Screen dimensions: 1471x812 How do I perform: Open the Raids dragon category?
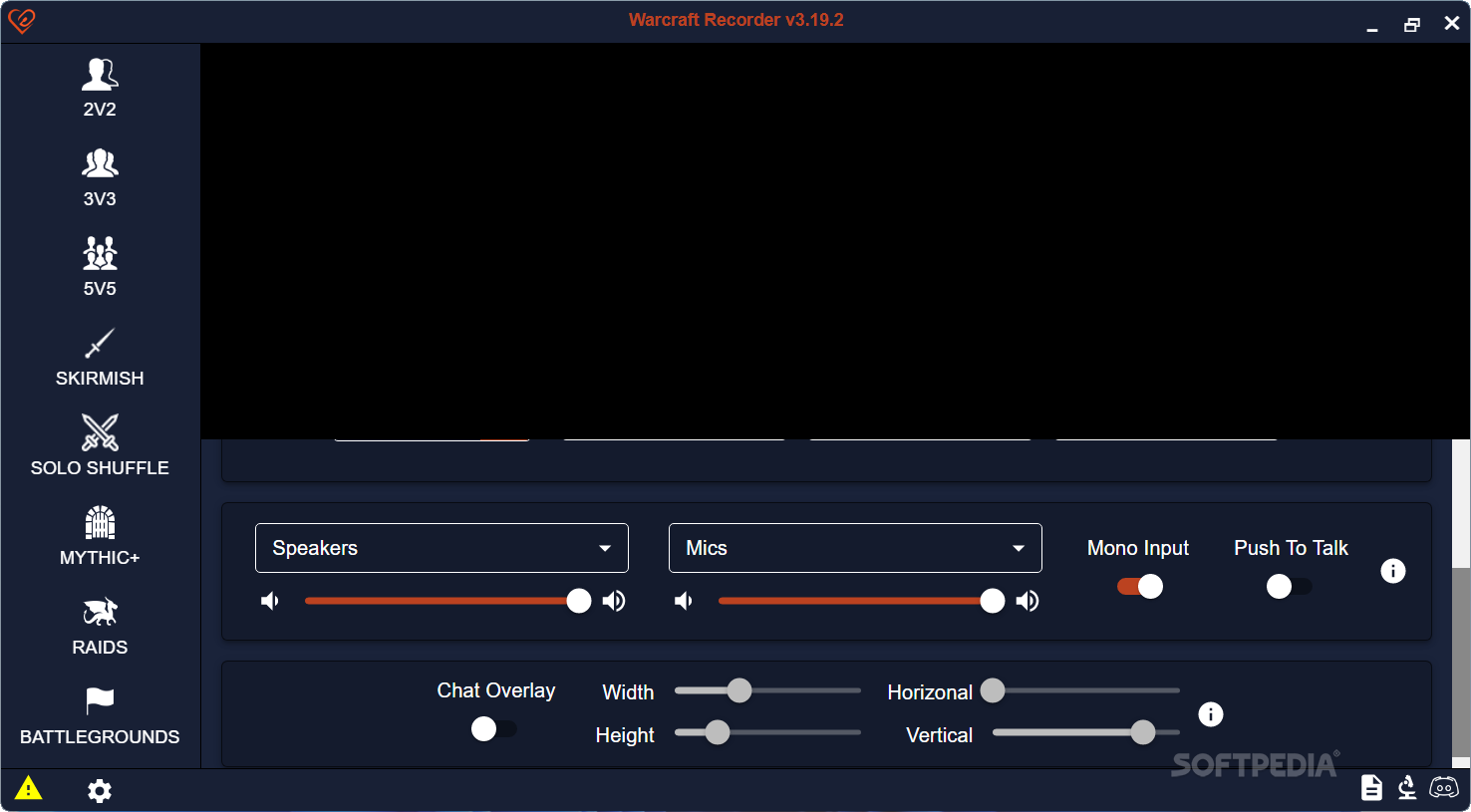coord(100,627)
